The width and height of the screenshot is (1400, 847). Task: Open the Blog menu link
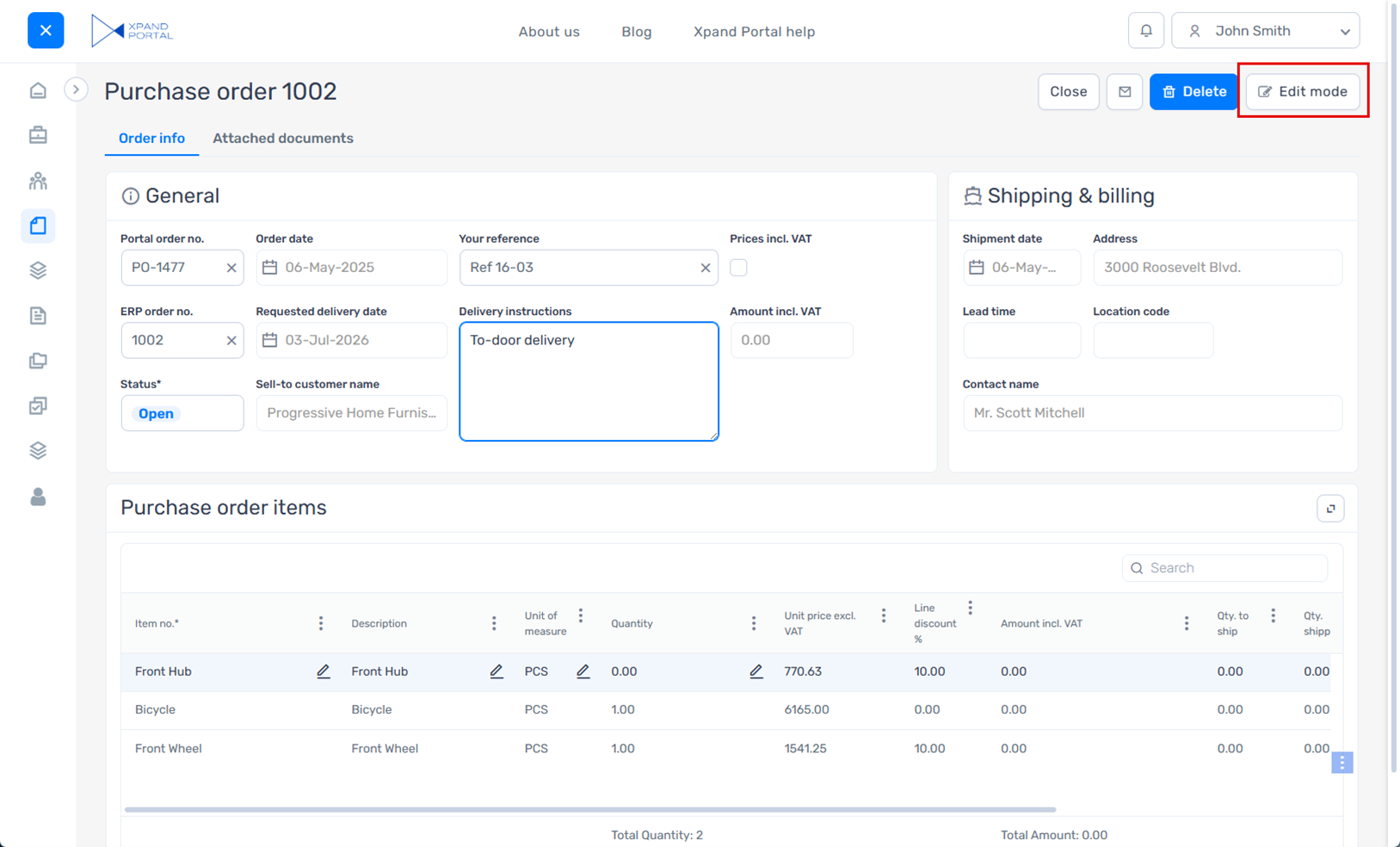pyautogui.click(x=636, y=32)
